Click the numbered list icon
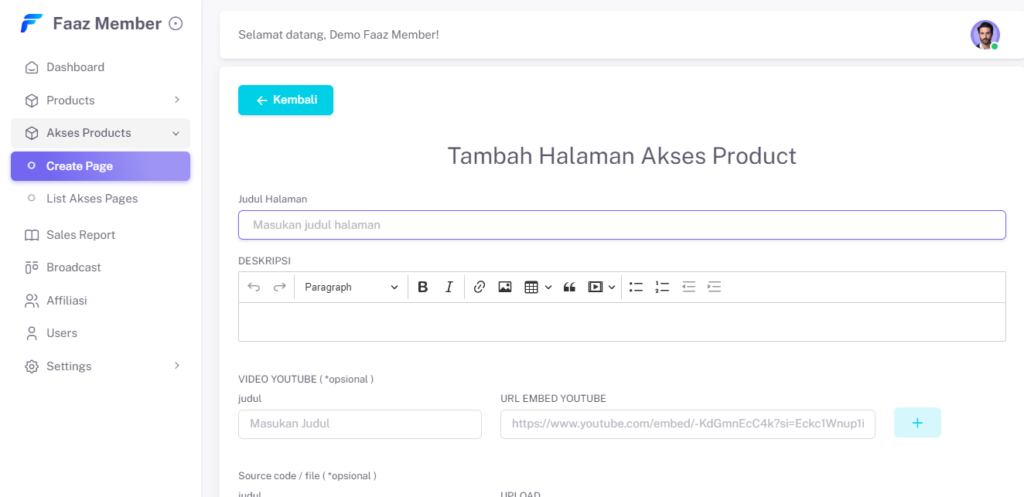Viewport: 1024px width, 497px height. 662,287
